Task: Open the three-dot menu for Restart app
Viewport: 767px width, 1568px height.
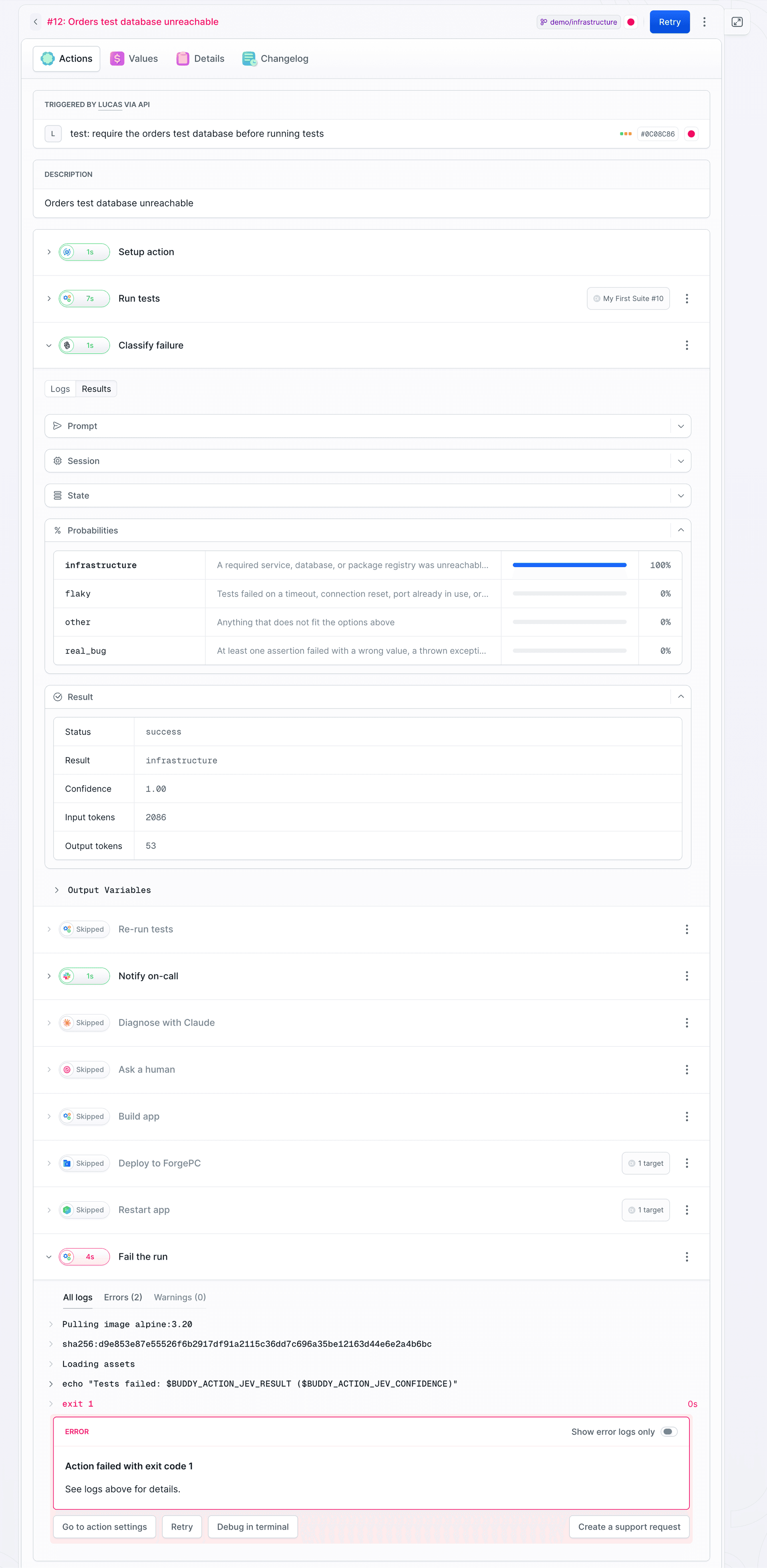Action: coord(687,1209)
